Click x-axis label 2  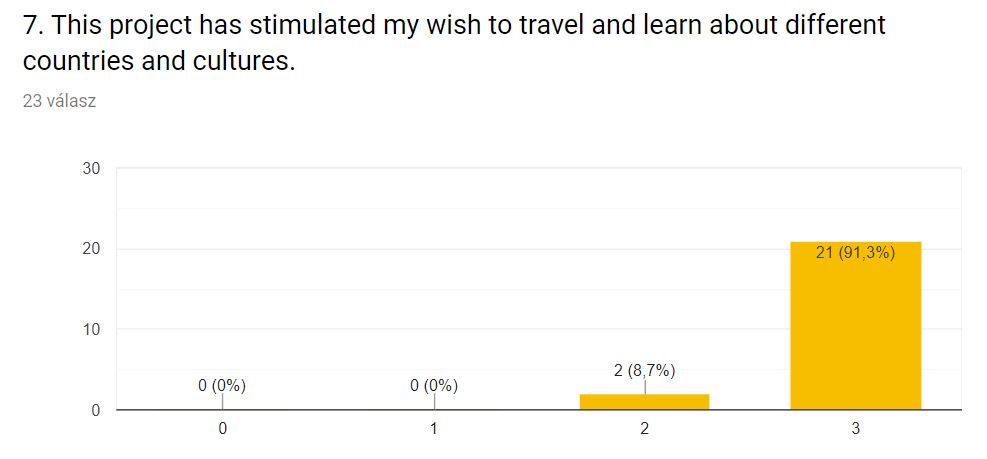pyautogui.click(x=645, y=429)
